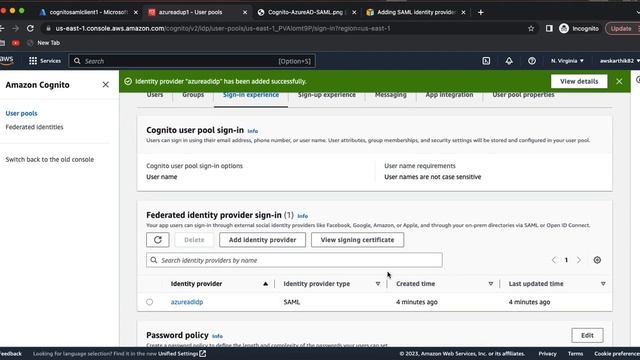640x360 pixels.
Task: Open a new browser tab
Action: (x=480, y=12)
